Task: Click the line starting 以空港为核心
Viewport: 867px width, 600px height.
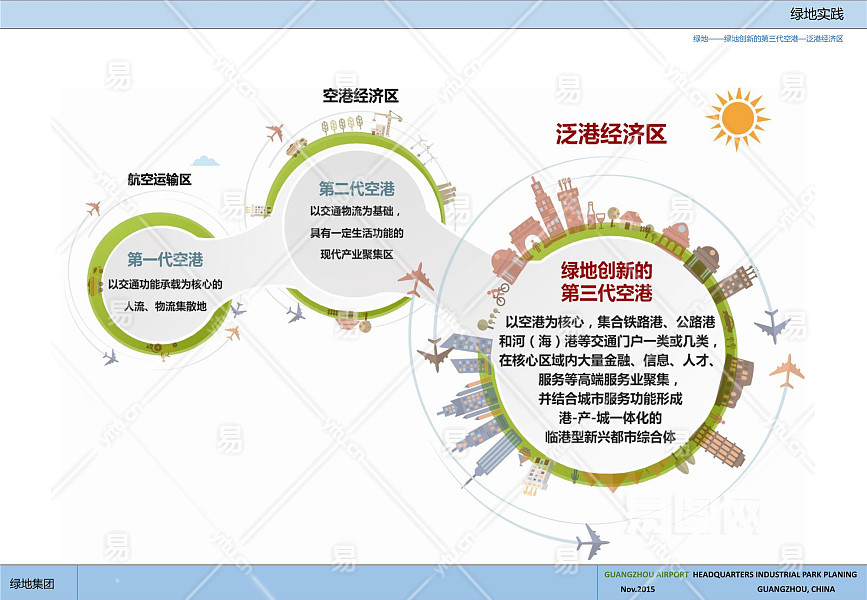Action: click(610, 322)
